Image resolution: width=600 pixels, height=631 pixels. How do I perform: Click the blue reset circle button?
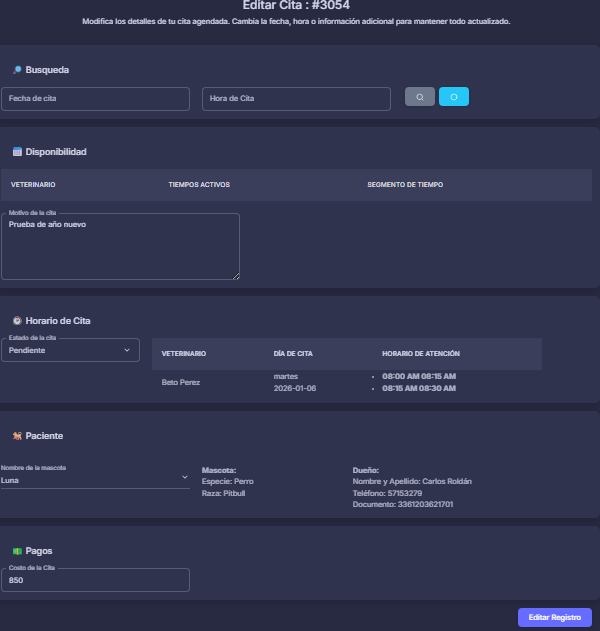pyautogui.click(x=454, y=97)
